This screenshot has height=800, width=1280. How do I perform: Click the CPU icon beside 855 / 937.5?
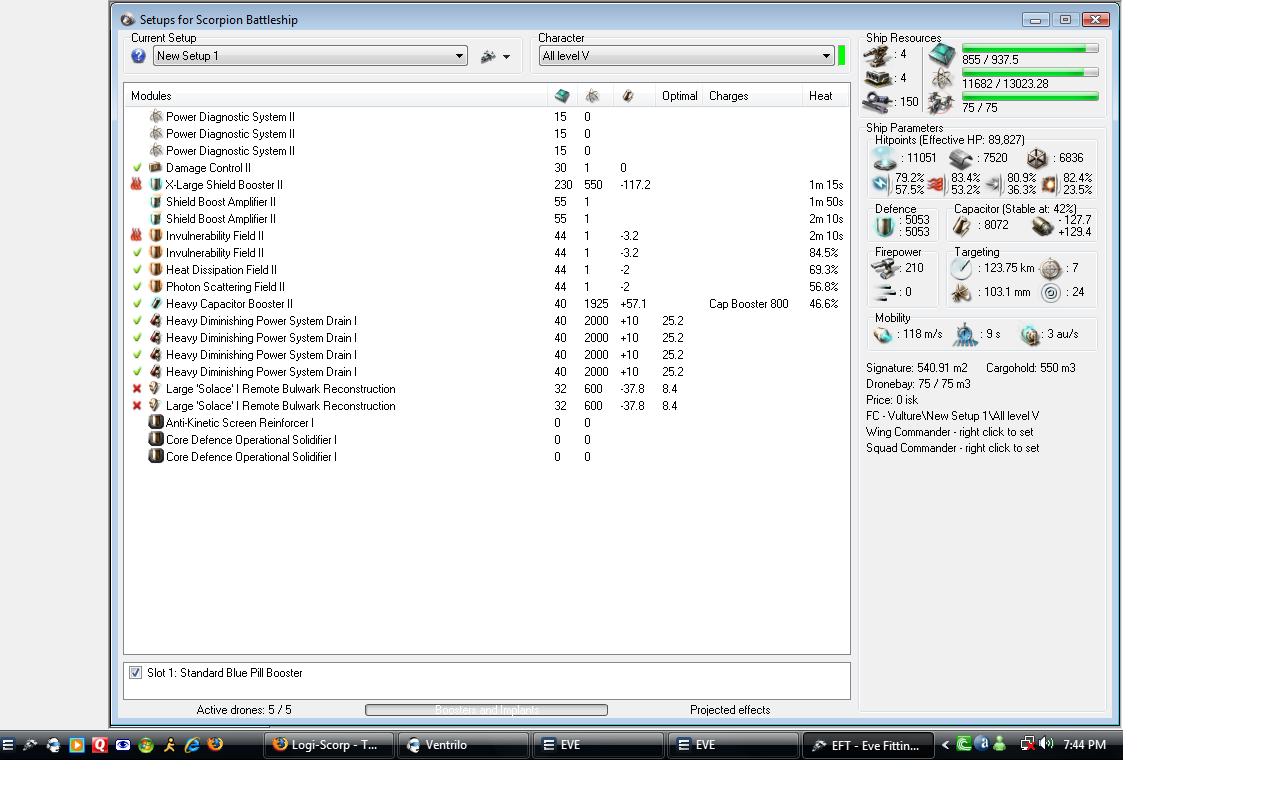click(x=942, y=55)
